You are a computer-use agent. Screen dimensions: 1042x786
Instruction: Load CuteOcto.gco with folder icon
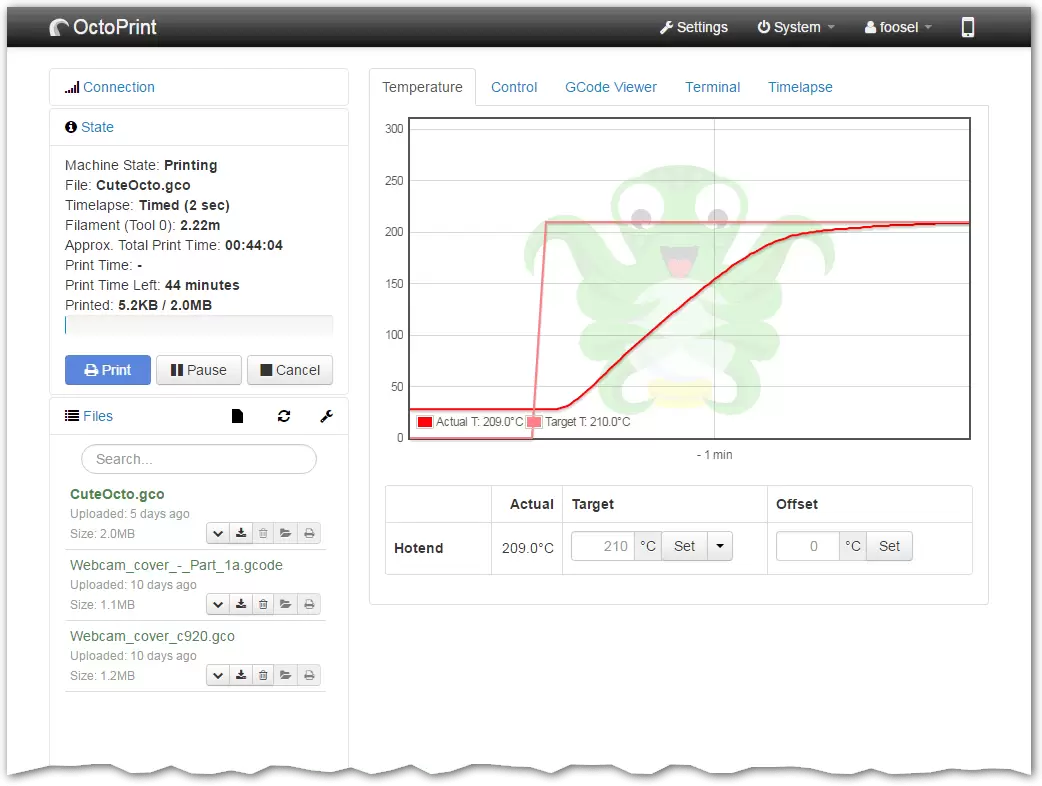point(286,533)
